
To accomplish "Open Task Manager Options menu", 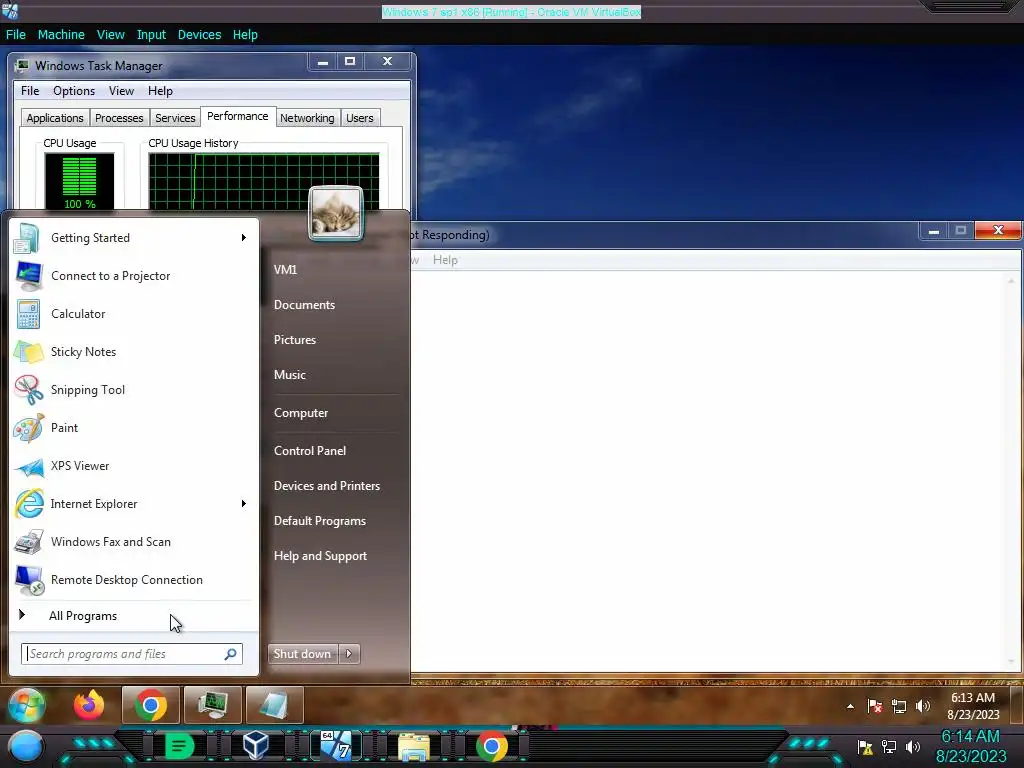I will (x=74, y=91).
